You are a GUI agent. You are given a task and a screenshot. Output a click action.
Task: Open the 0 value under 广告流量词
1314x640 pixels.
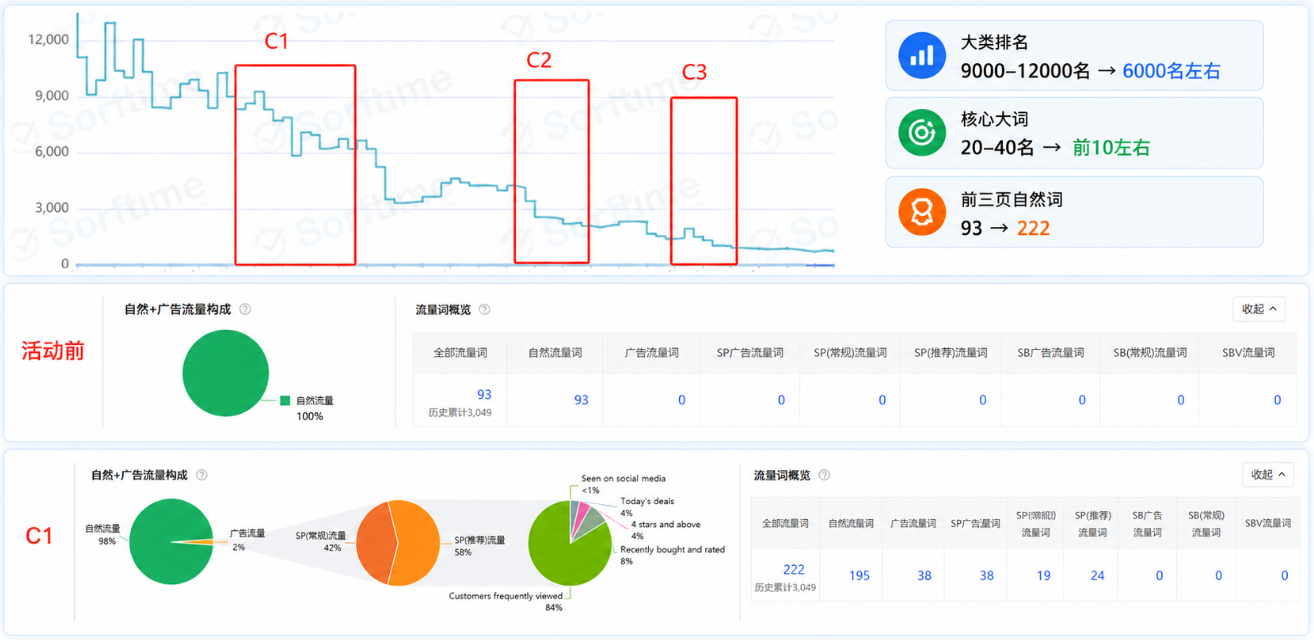tap(682, 400)
